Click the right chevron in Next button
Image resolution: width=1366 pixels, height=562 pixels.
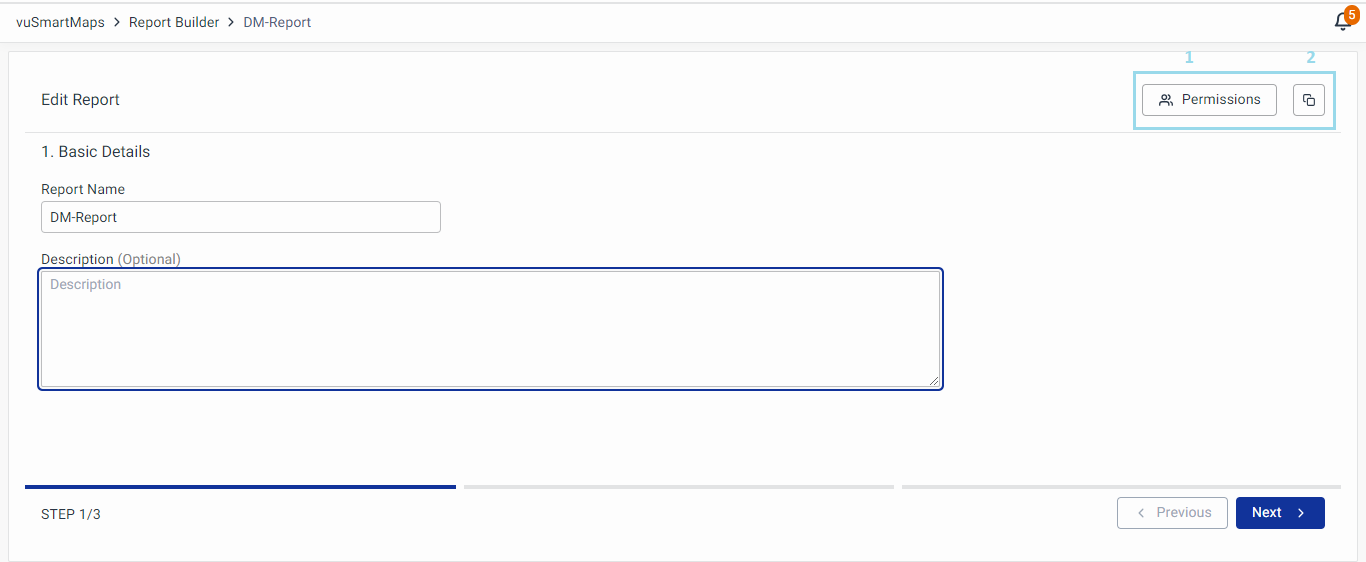[1301, 513]
